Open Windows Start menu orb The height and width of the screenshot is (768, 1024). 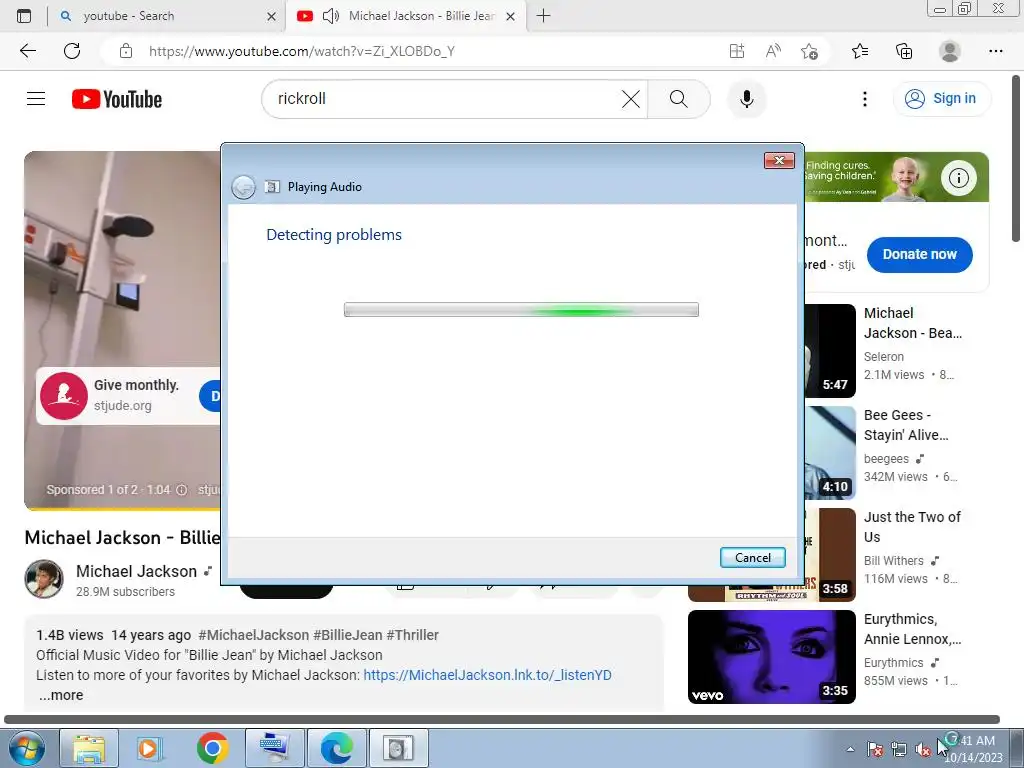coord(27,748)
